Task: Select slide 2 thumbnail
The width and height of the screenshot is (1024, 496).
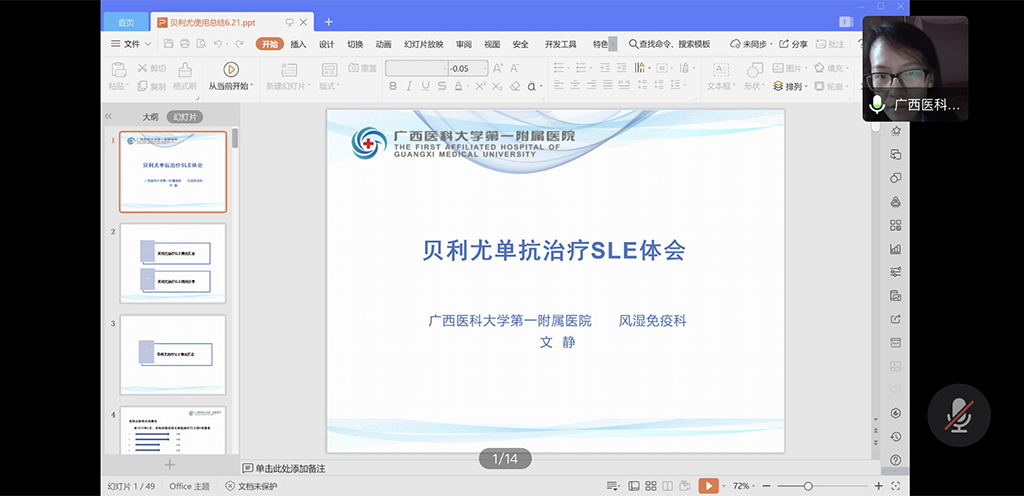Action: (x=173, y=264)
